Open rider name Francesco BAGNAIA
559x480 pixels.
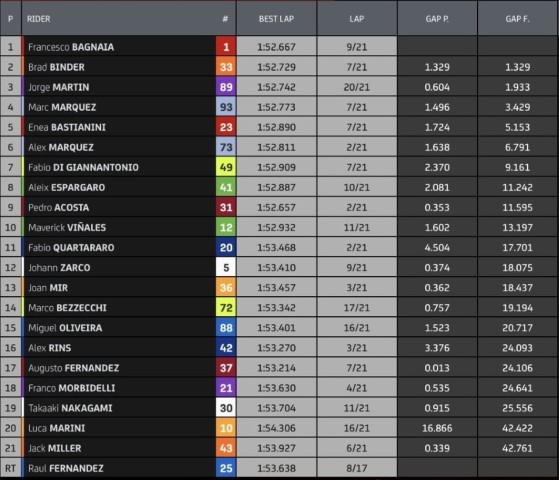click(x=71, y=47)
